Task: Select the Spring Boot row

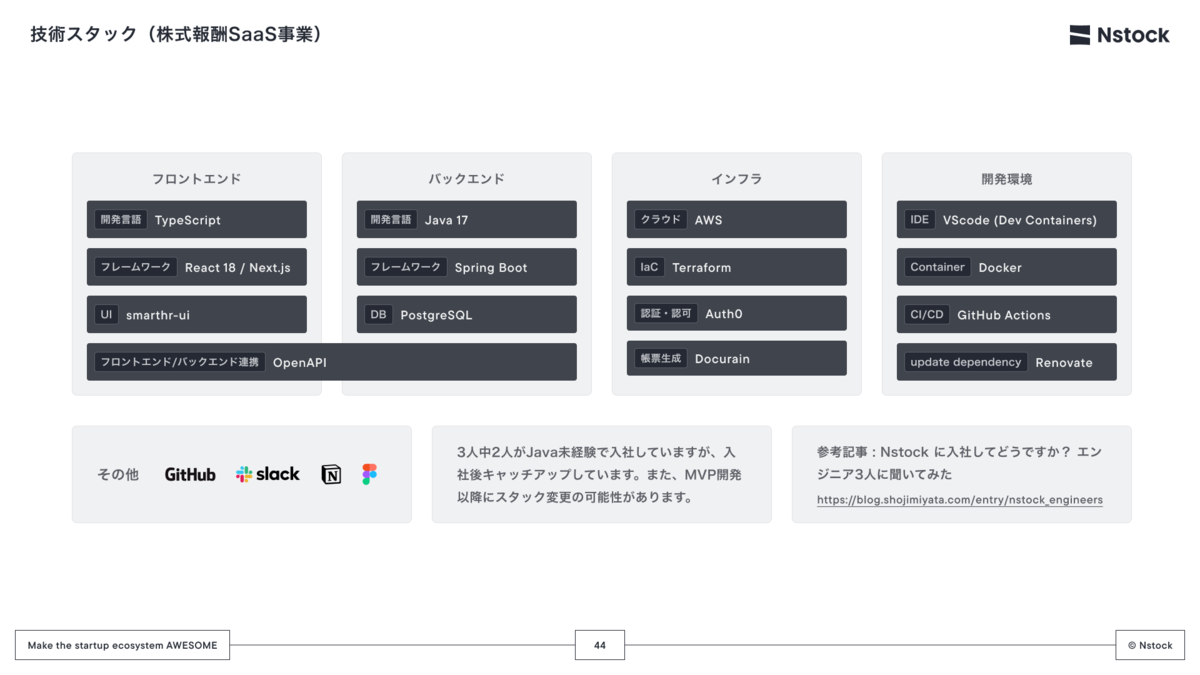Action: point(467,267)
